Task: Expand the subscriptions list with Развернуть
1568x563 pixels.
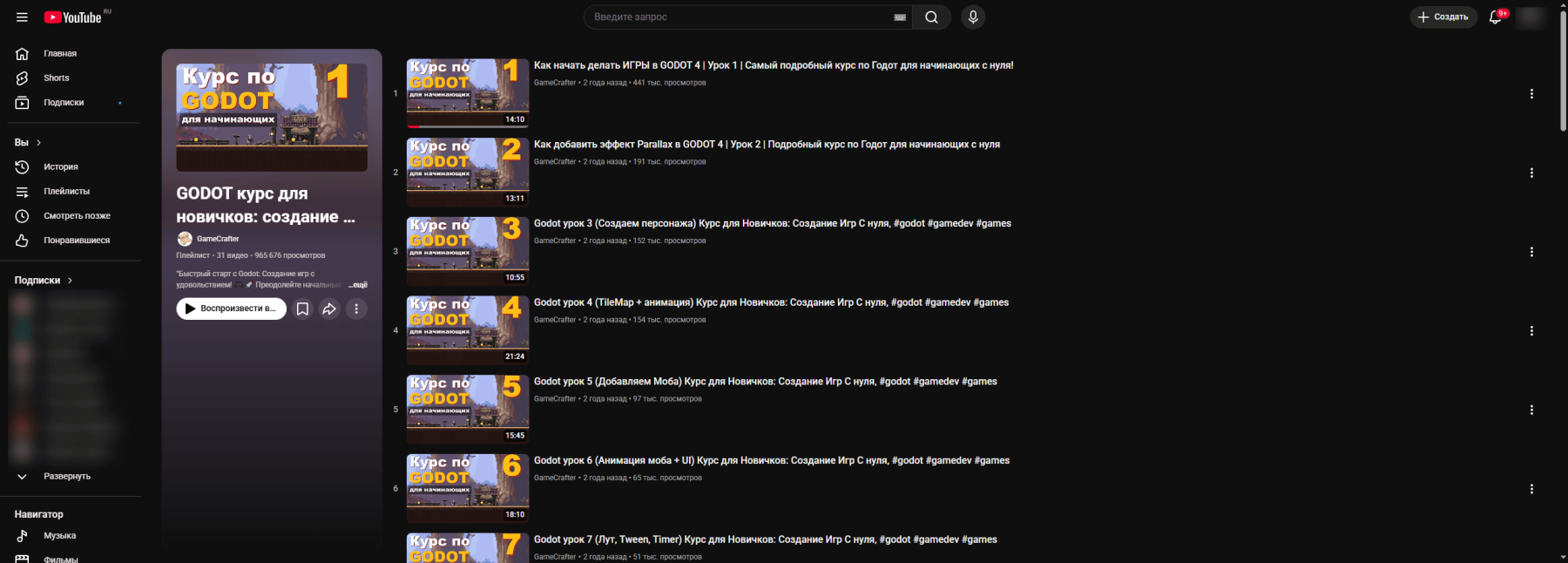Action: click(66, 477)
